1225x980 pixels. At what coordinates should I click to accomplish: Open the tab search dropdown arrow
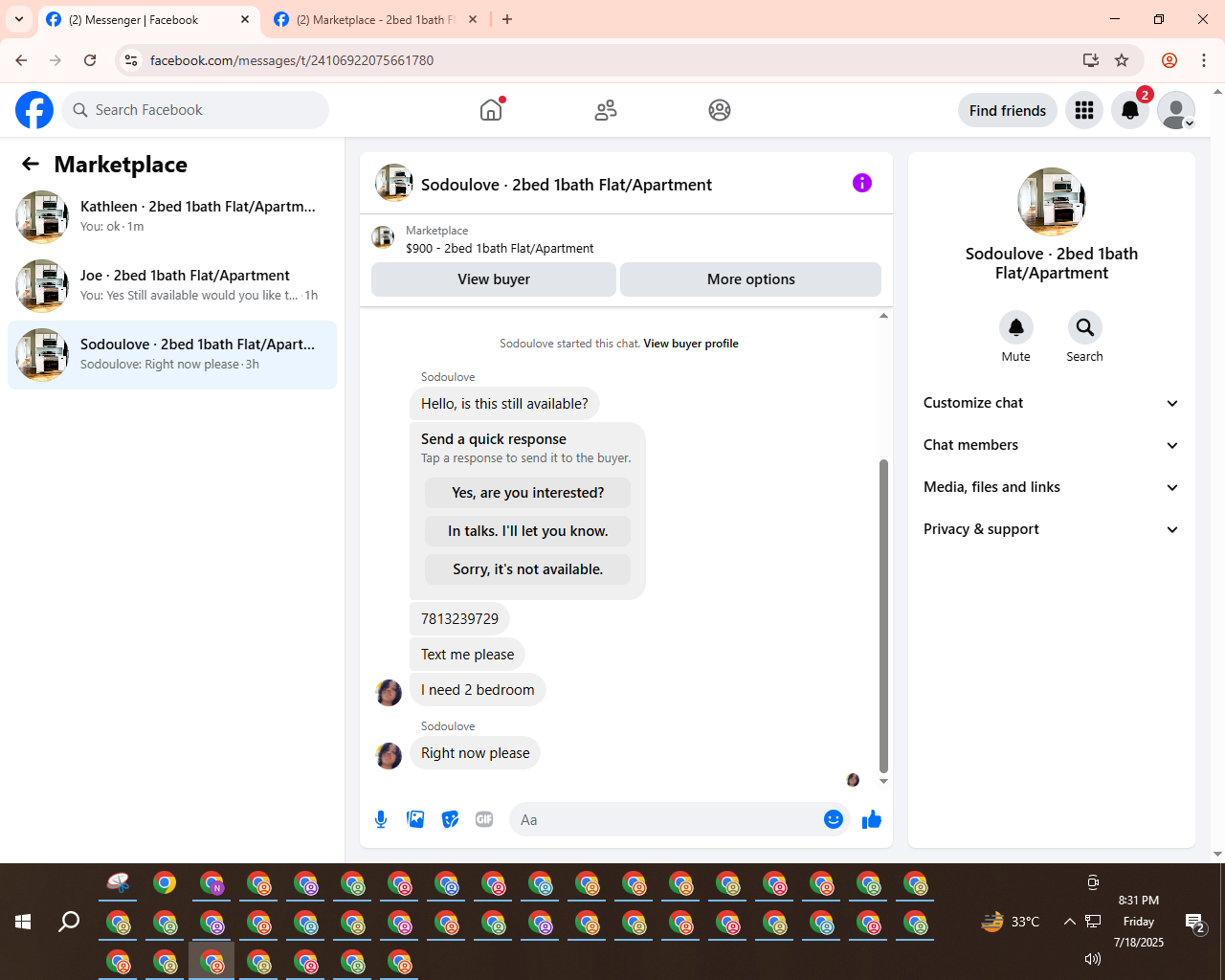pyautogui.click(x=19, y=19)
